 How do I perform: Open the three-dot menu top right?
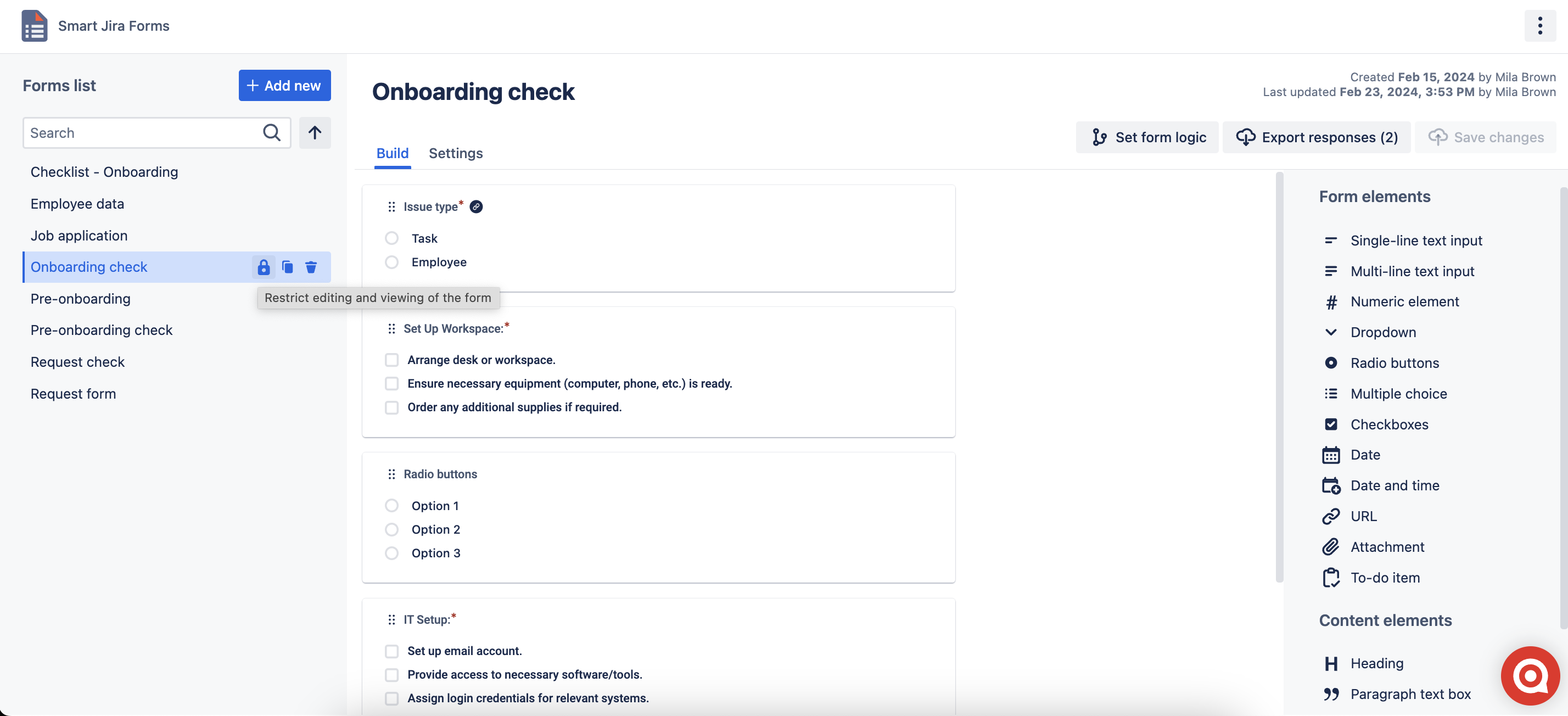click(1540, 26)
